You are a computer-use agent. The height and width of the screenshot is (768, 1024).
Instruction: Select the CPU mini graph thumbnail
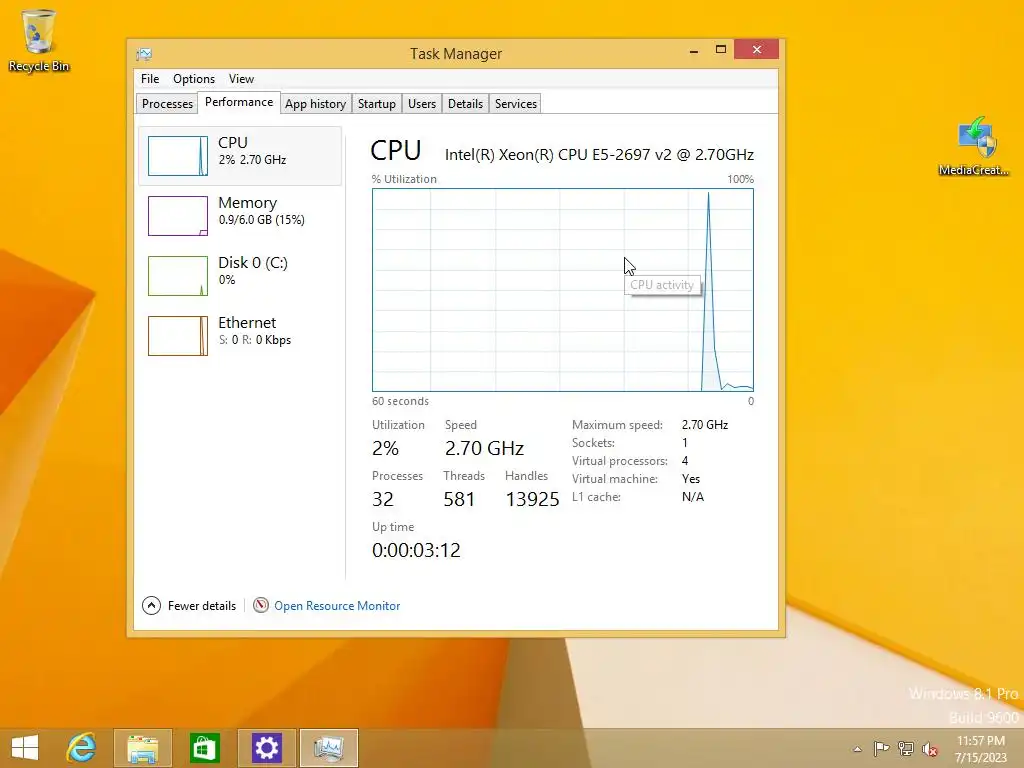point(178,155)
